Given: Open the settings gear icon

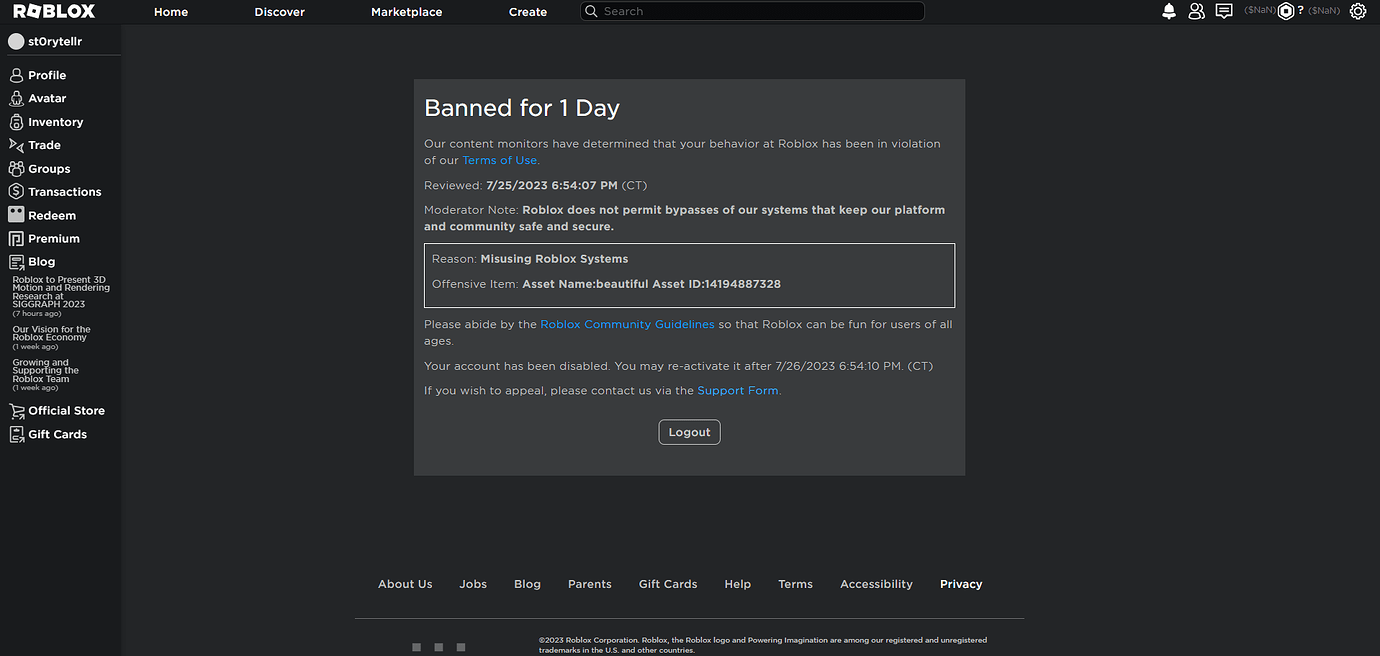Looking at the screenshot, I should (1358, 11).
